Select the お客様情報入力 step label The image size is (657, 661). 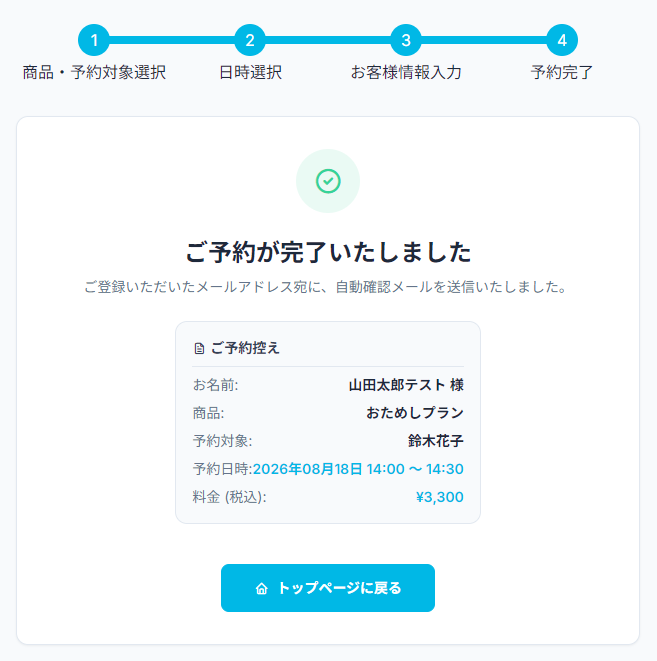406,73
